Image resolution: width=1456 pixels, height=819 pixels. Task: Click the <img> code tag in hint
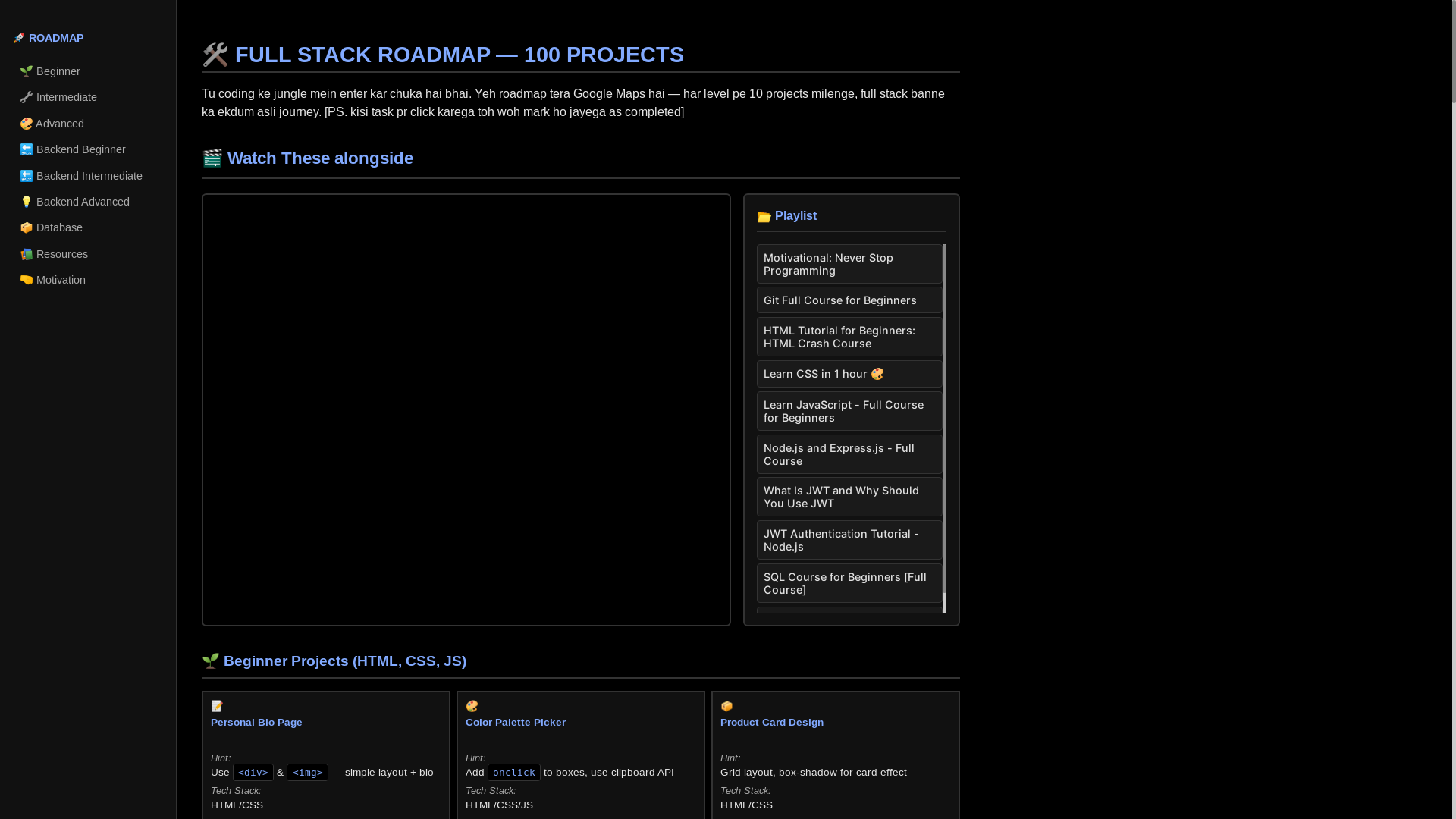pyautogui.click(x=307, y=773)
